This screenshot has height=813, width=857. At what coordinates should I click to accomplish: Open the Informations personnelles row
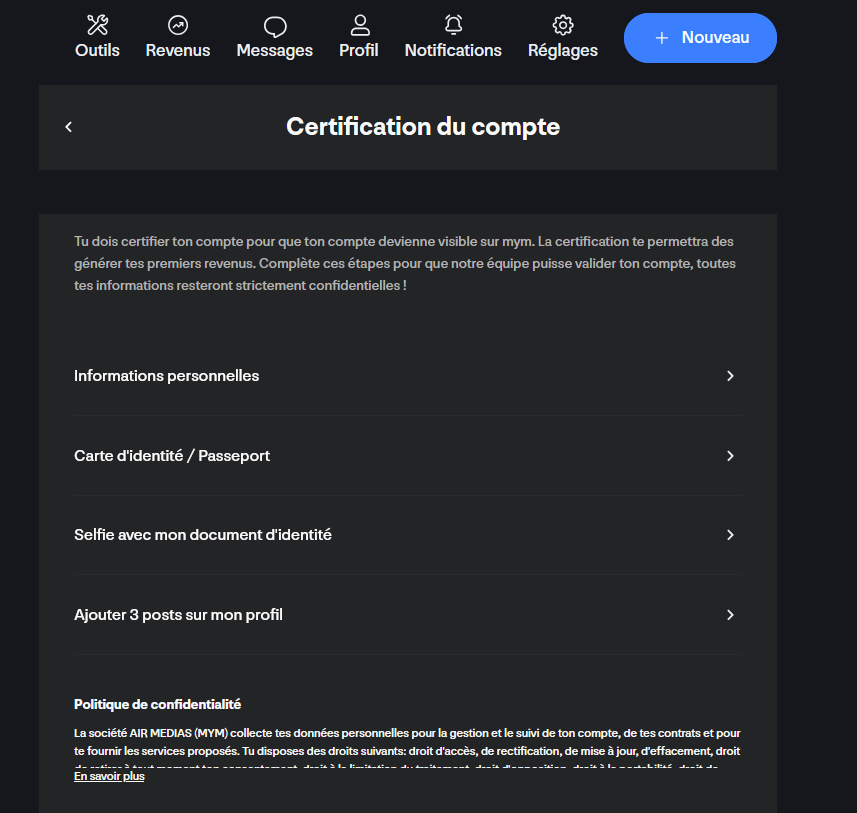pyautogui.click(x=166, y=376)
